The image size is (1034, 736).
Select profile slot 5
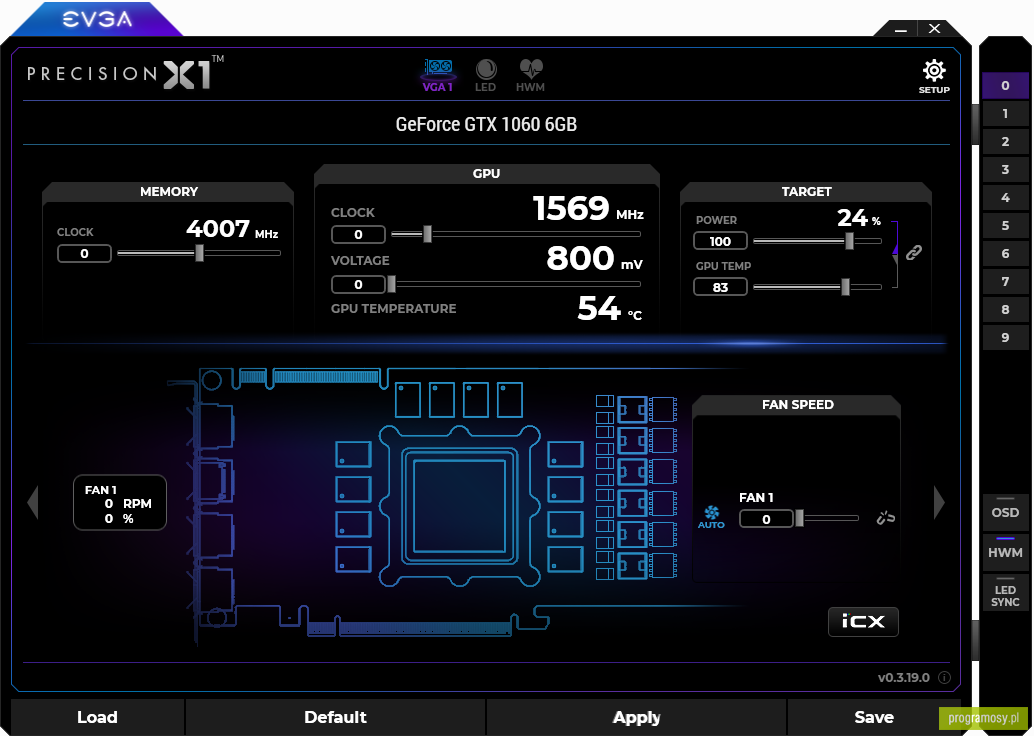point(1005,226)
